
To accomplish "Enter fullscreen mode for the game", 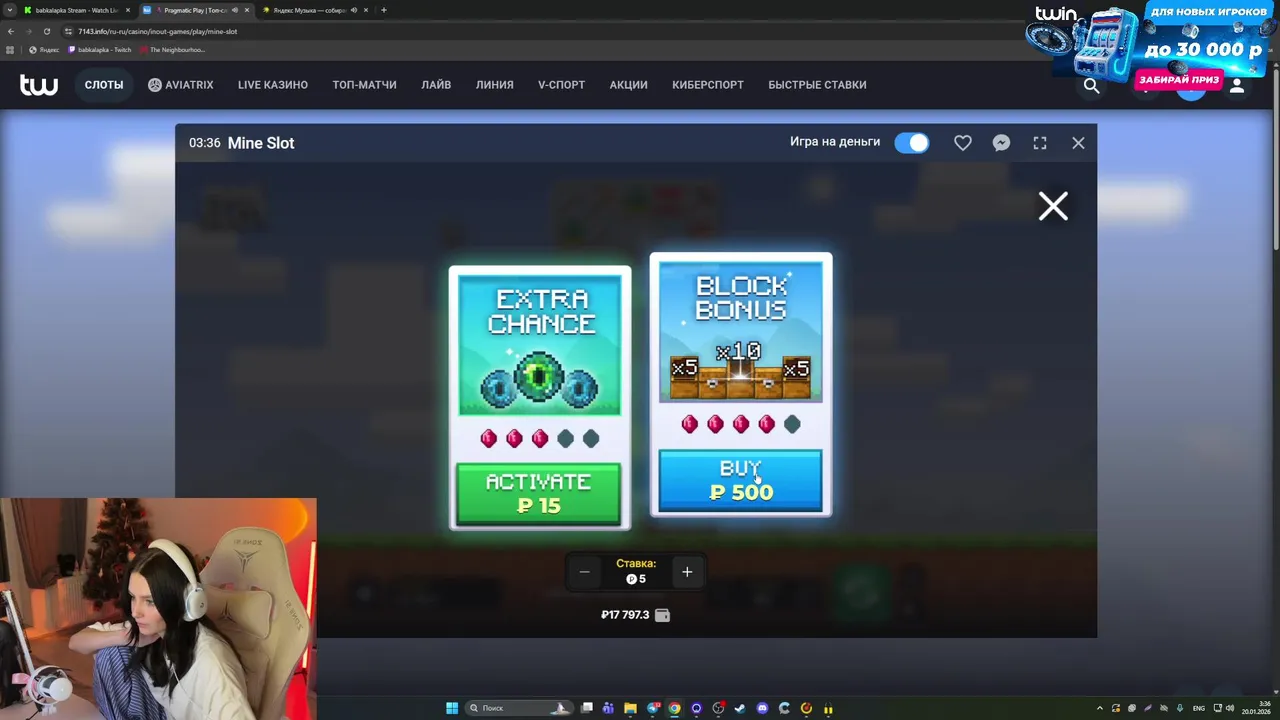I will [1040, 143].
